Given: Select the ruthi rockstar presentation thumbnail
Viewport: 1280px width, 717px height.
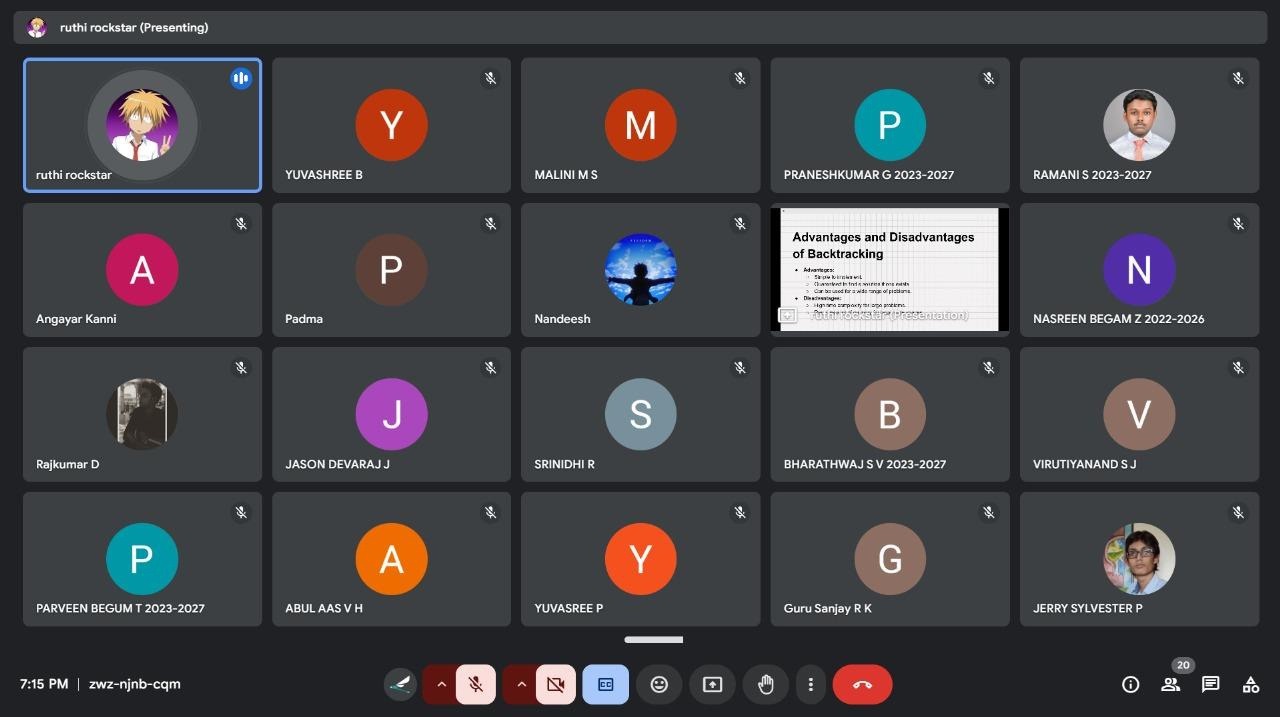Looking at the screenshot, I should [x=889, y=269].
